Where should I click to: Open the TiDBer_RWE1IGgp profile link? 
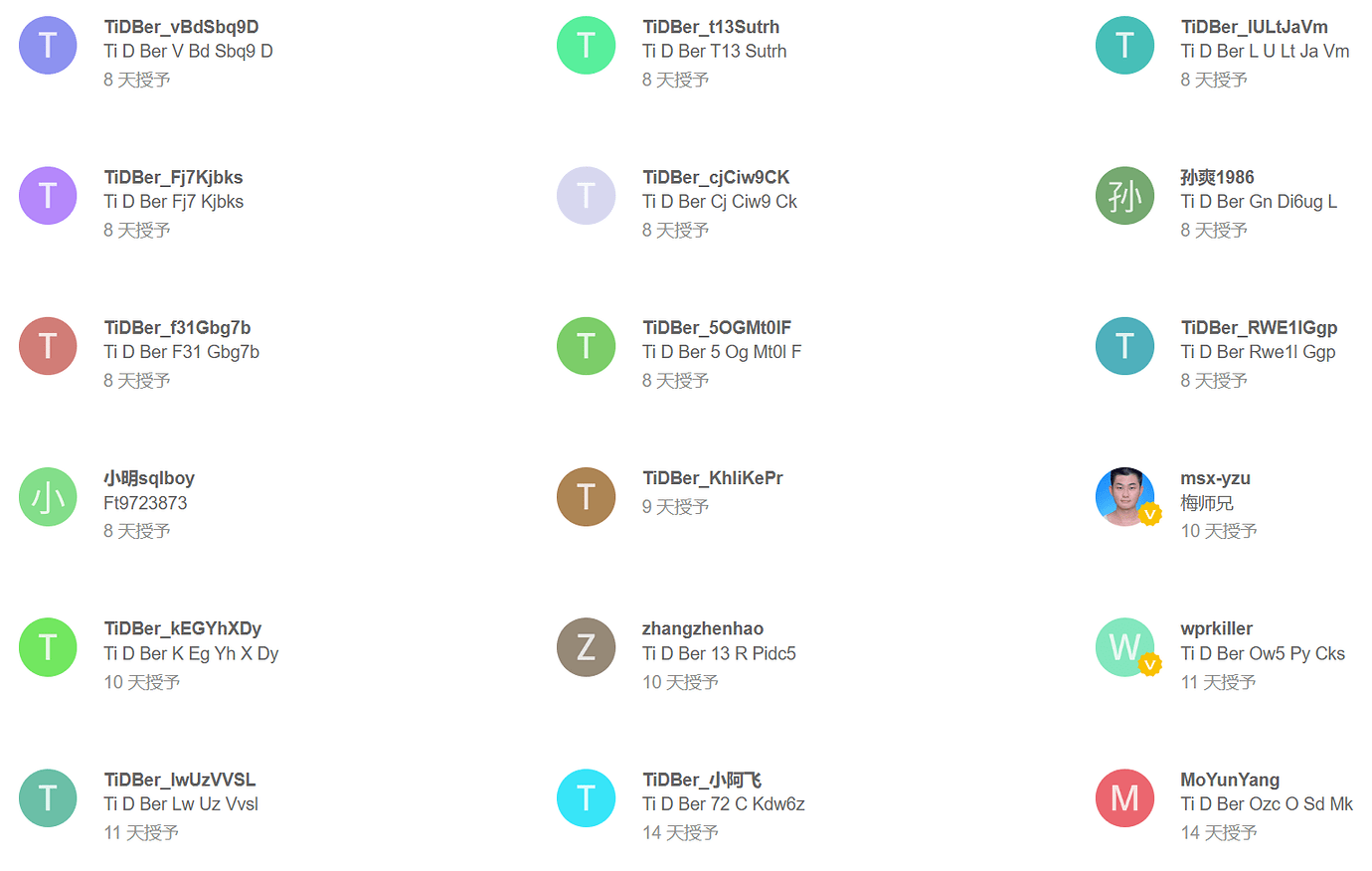[x=1259, y=327]
